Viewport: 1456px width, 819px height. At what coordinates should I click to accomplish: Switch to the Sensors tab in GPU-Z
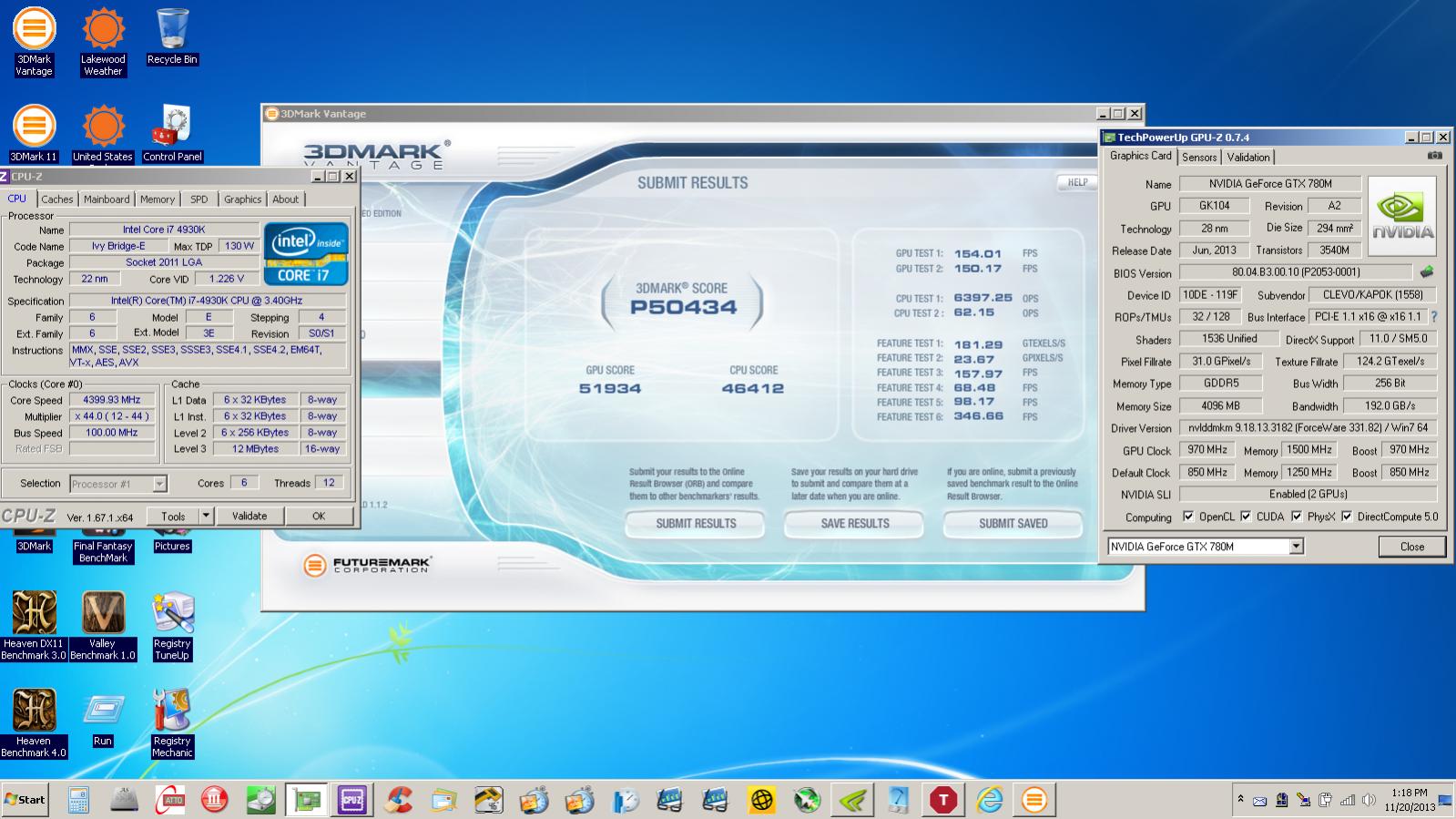pyautogui.click(x=1199, y=158)
